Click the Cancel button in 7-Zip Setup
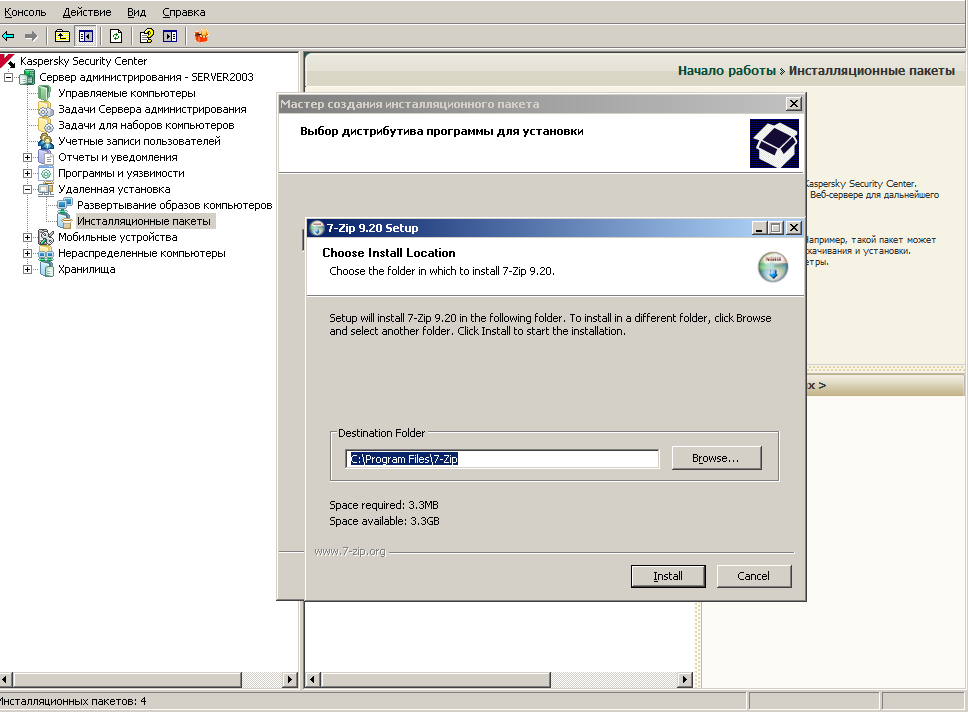Screen dimensions: 968x712 click(x=754, y=576)
